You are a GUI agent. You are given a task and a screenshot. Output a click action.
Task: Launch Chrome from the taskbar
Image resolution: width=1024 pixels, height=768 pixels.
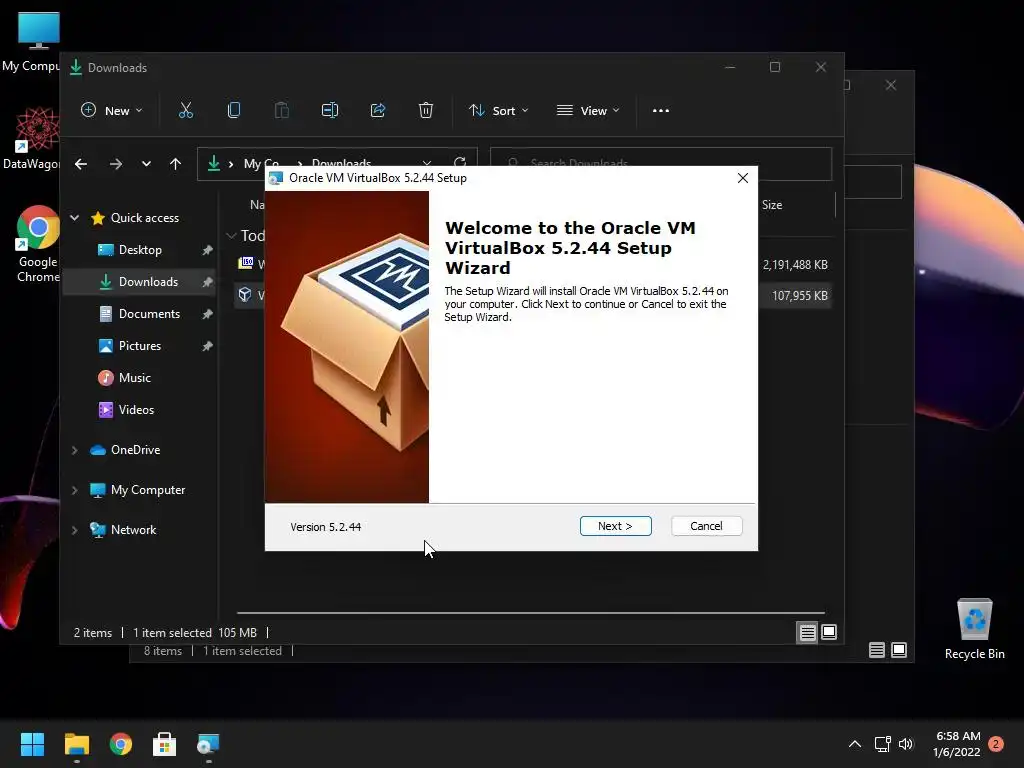121,744
